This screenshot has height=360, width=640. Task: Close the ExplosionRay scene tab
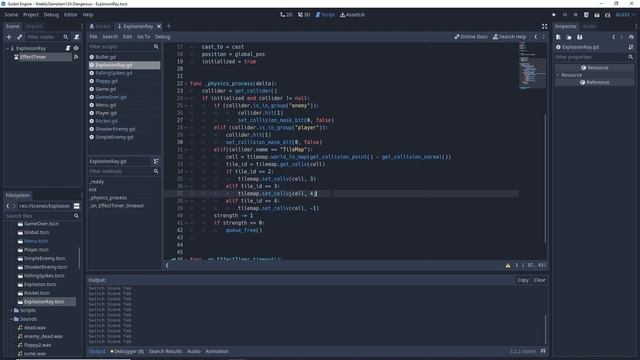[159, 26]
